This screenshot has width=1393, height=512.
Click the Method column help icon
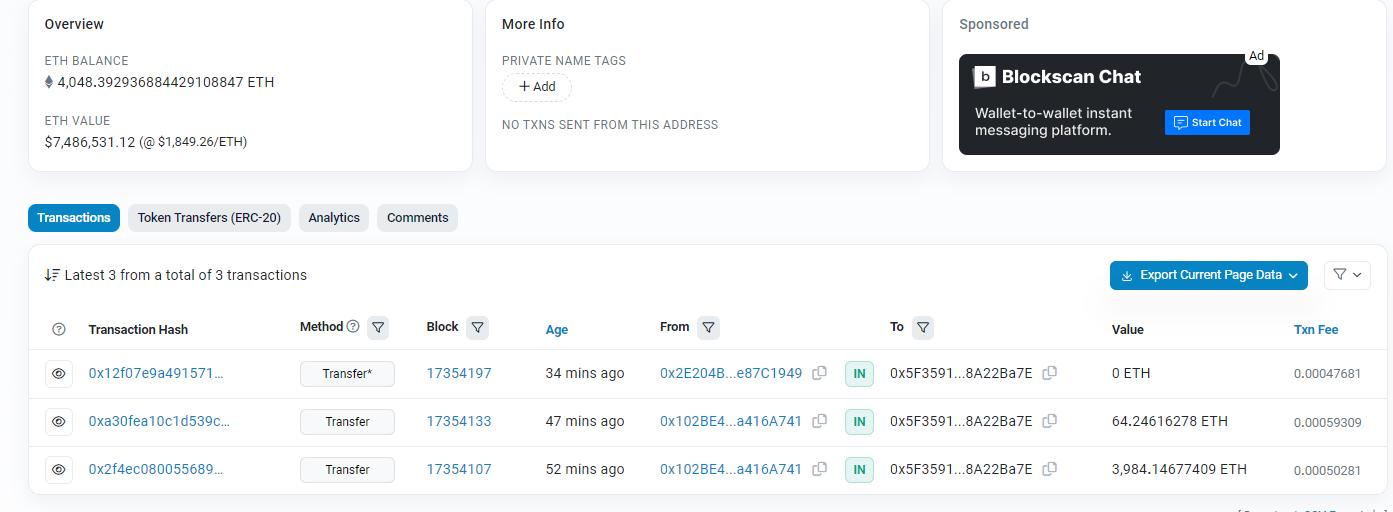coord(352,327)
